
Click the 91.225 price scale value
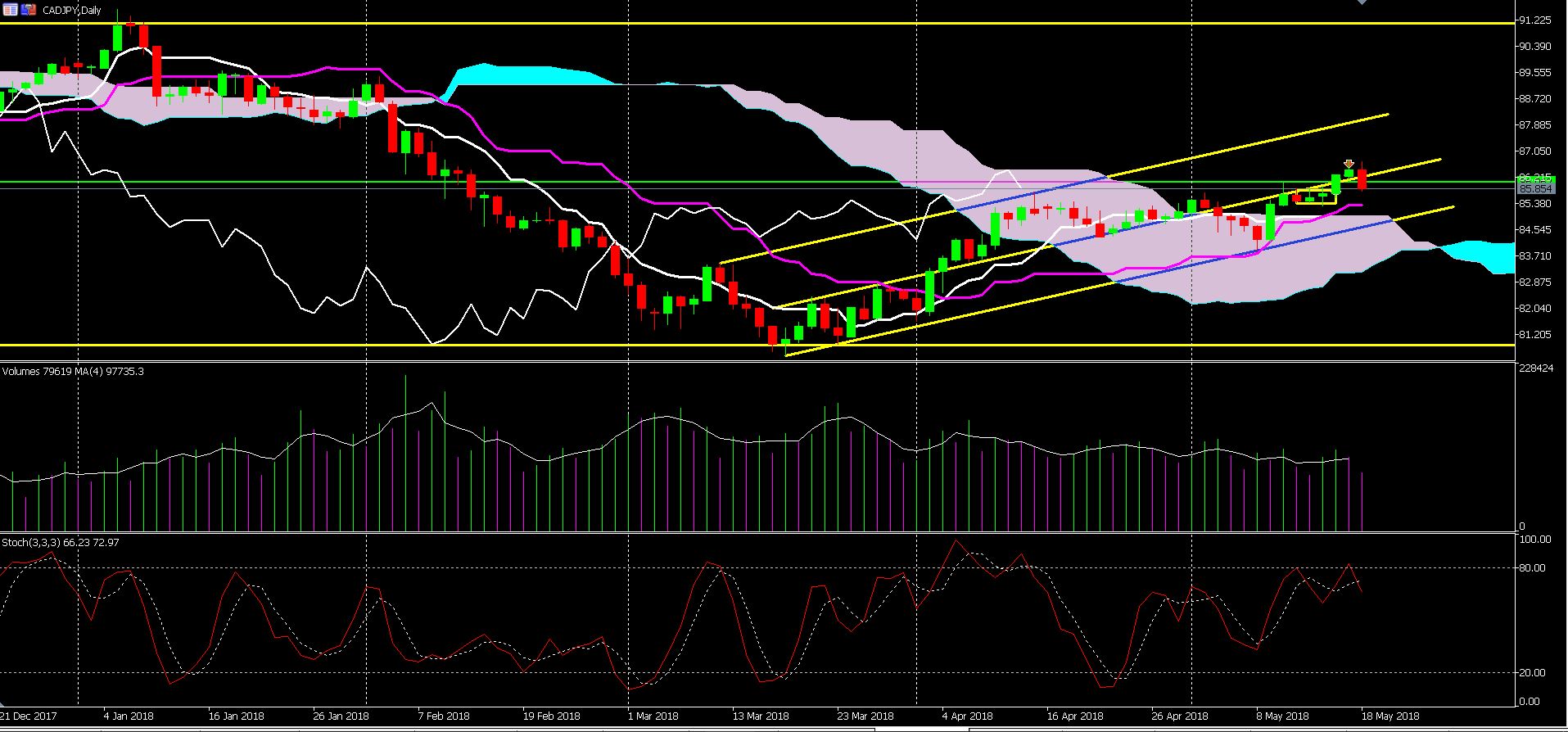(1534, 20)
